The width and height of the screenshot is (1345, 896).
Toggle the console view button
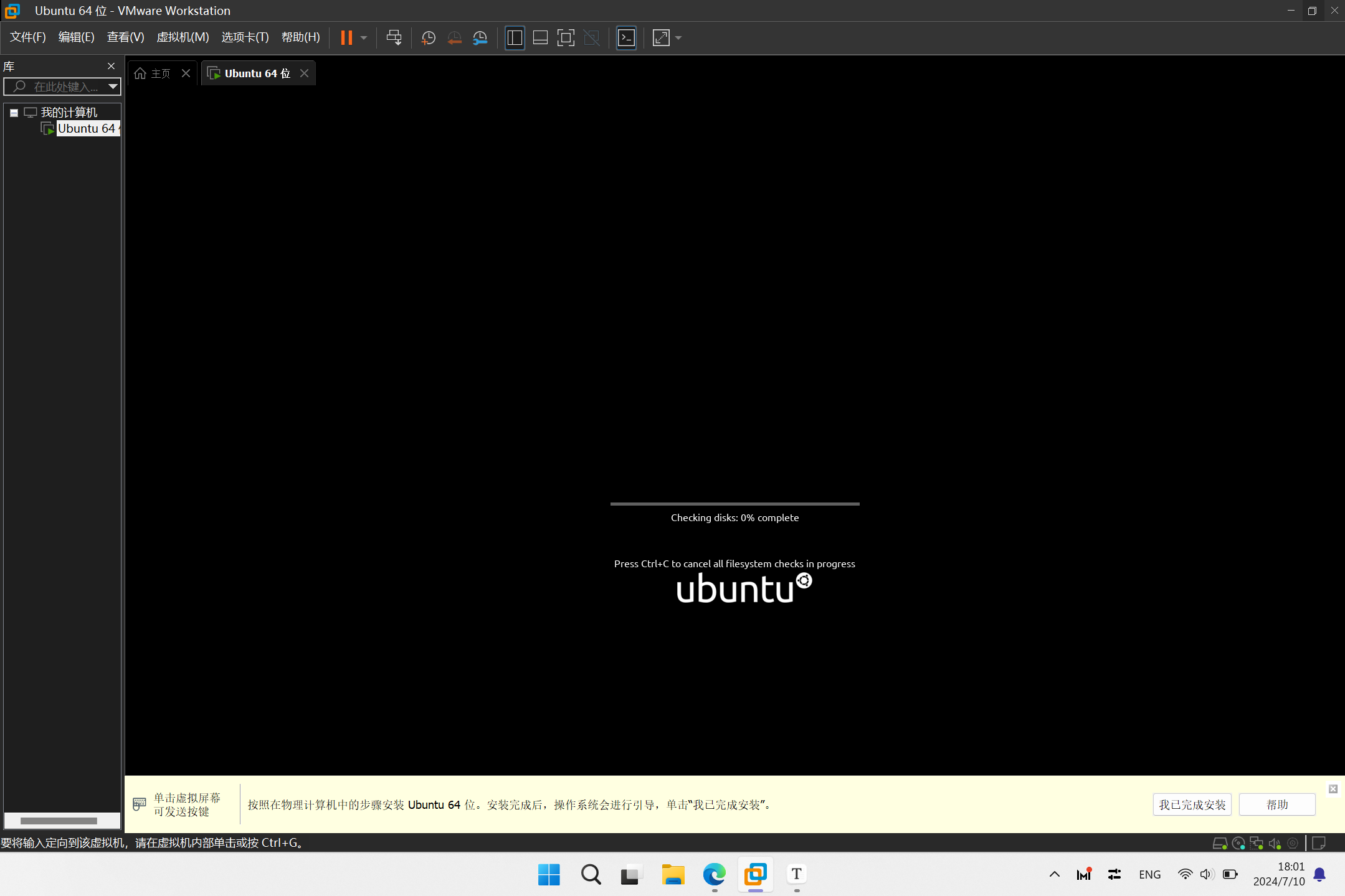coord(626,37)
